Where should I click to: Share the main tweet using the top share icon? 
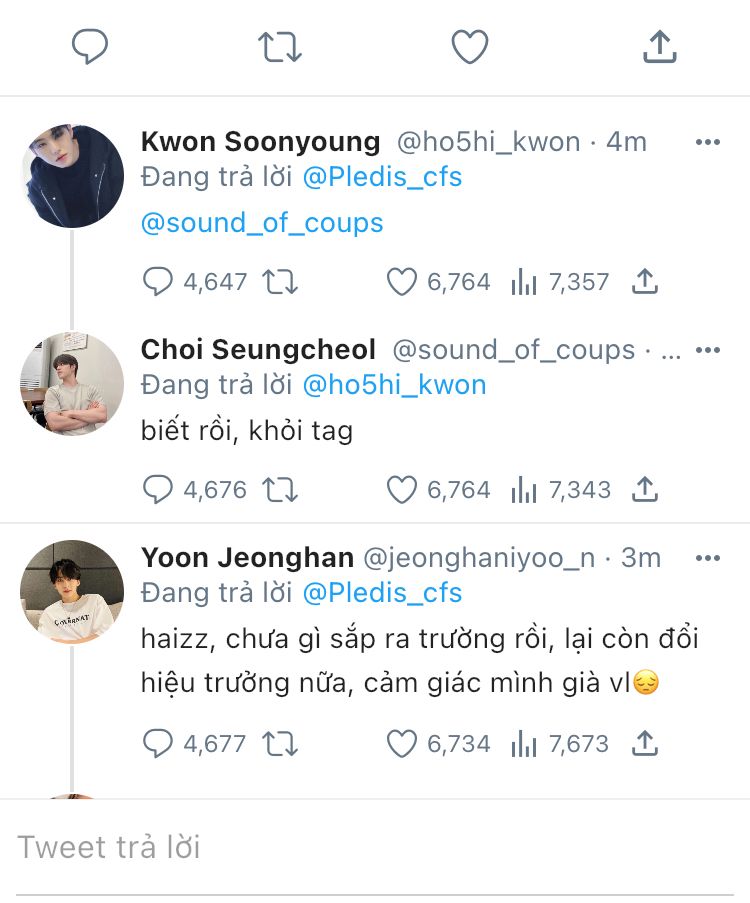tap(660, 46)
